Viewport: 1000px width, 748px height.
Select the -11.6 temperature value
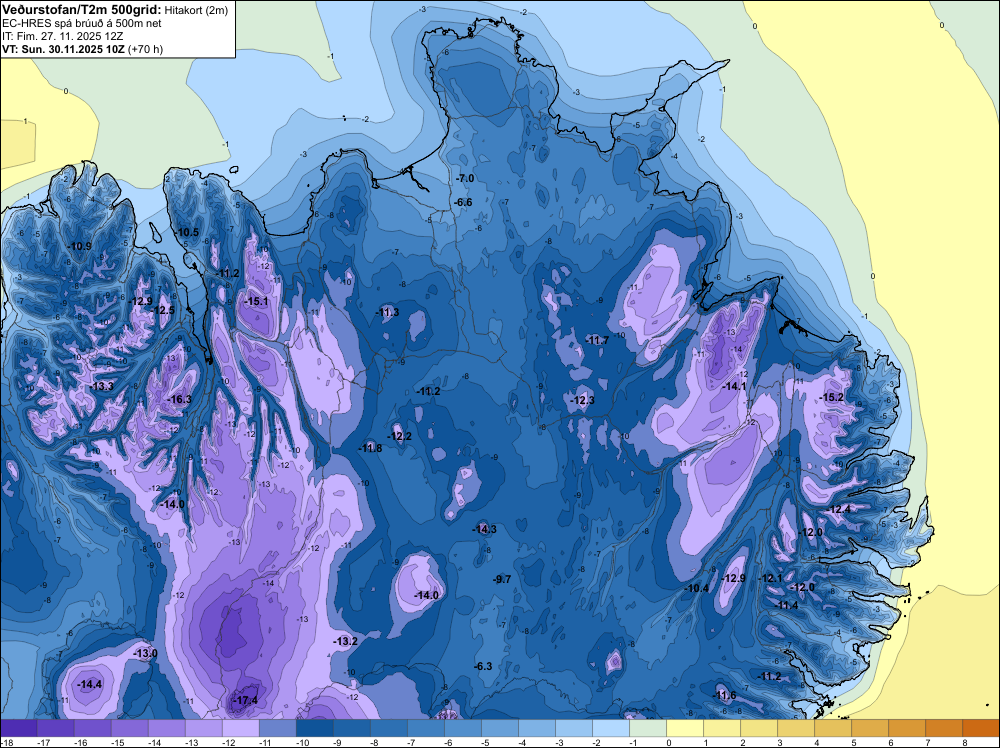coord(724,696)
